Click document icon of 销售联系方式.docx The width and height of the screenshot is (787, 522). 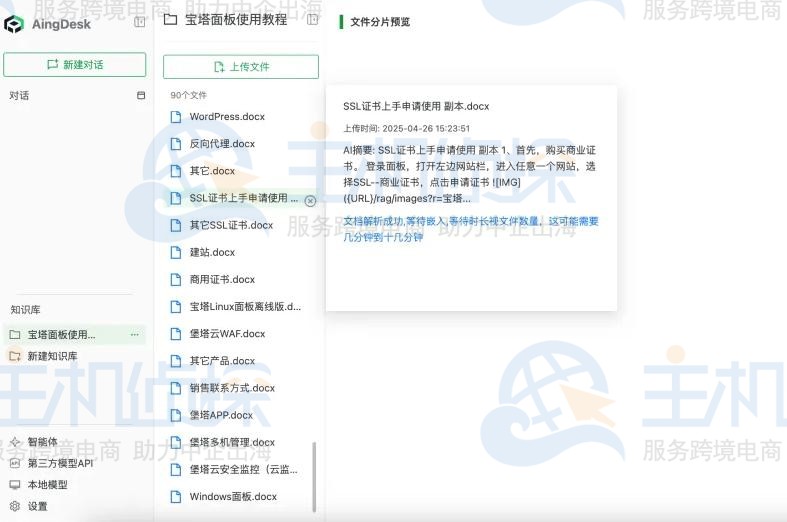tap(176, 387)
